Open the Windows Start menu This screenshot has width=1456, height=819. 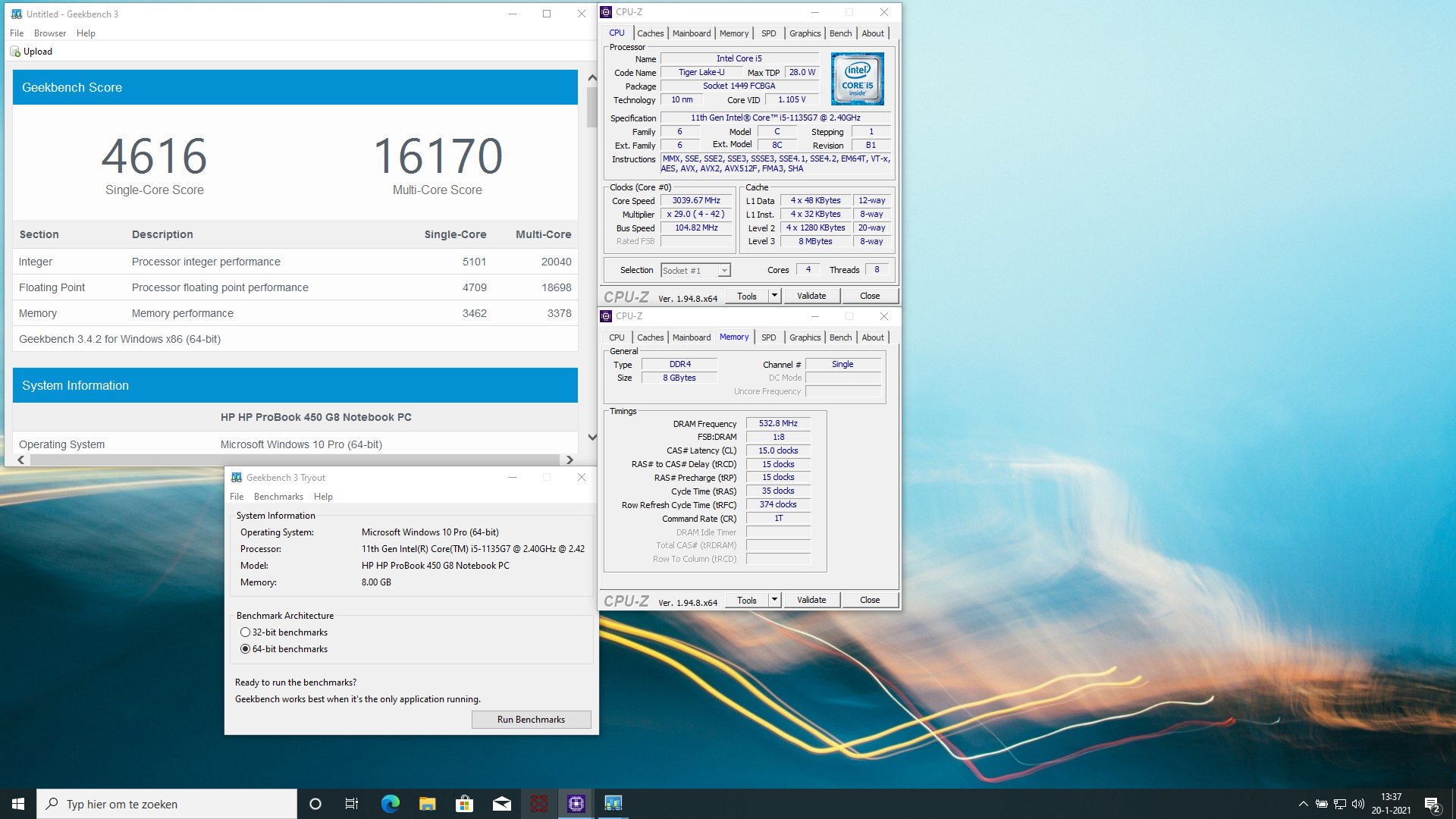click(18, 804)
